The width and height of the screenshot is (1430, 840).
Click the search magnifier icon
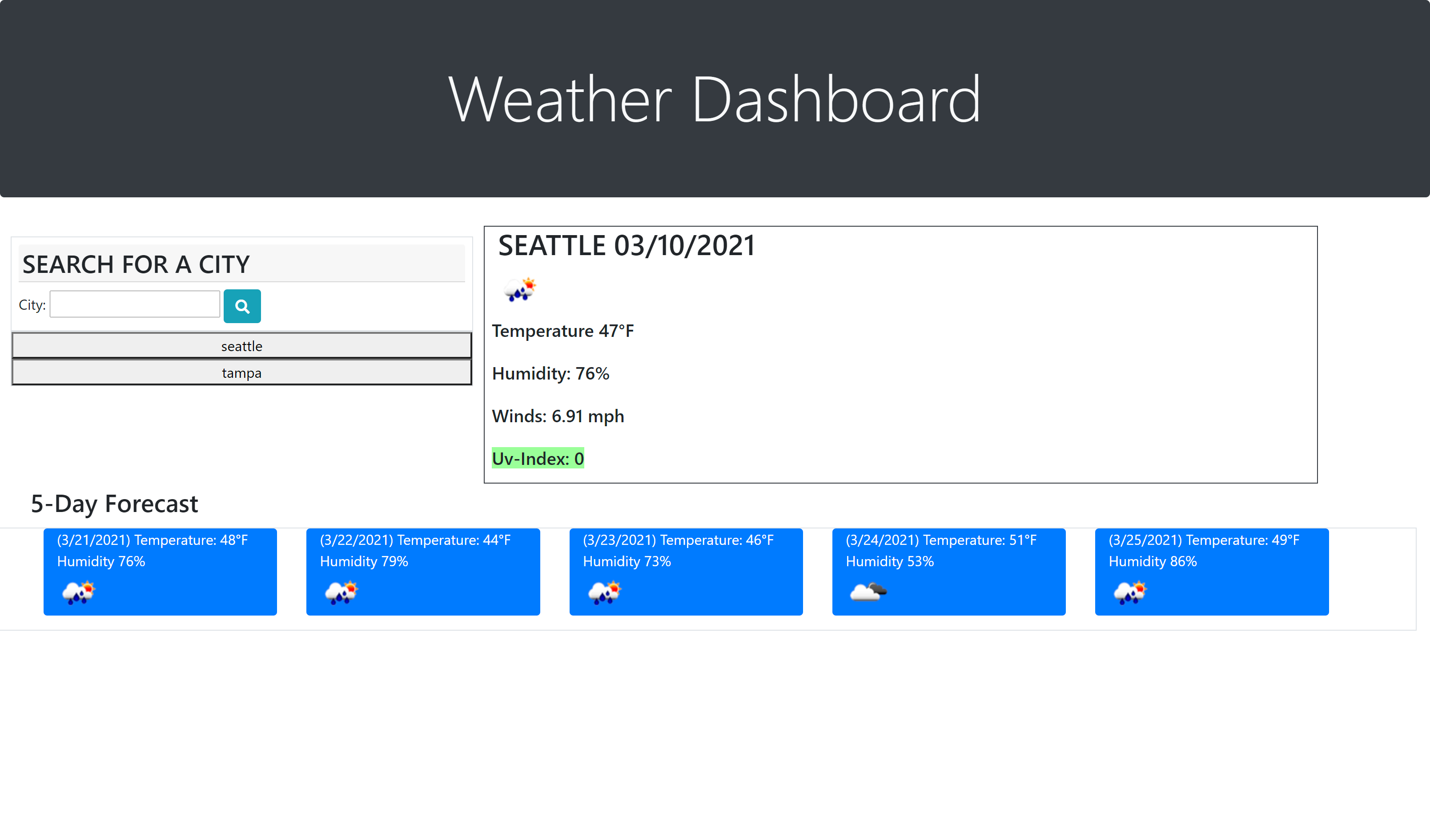coord(242,305)
